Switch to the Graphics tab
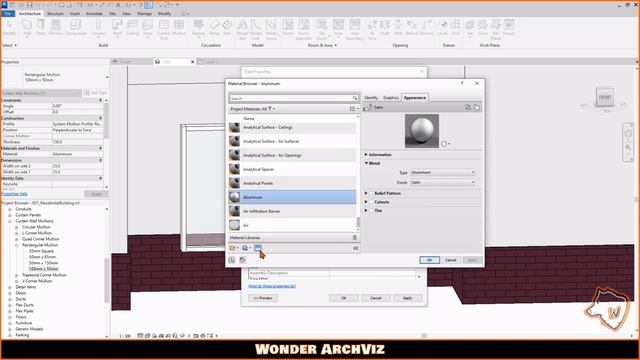Image resolution: width=640 pixels, height=360 pixels. 391,98
